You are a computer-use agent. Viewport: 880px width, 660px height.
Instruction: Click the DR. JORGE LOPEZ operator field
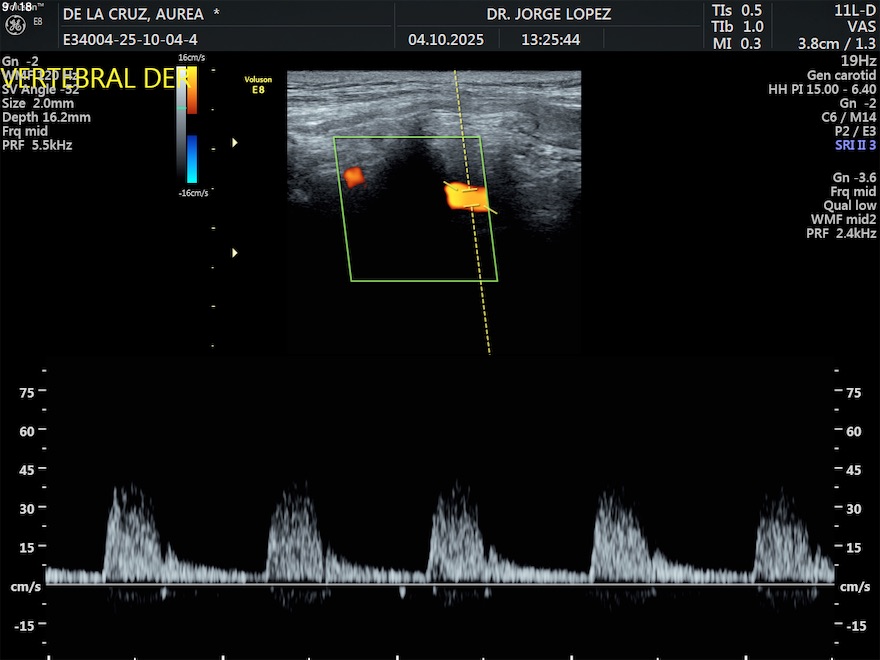(x=548, y=14)
